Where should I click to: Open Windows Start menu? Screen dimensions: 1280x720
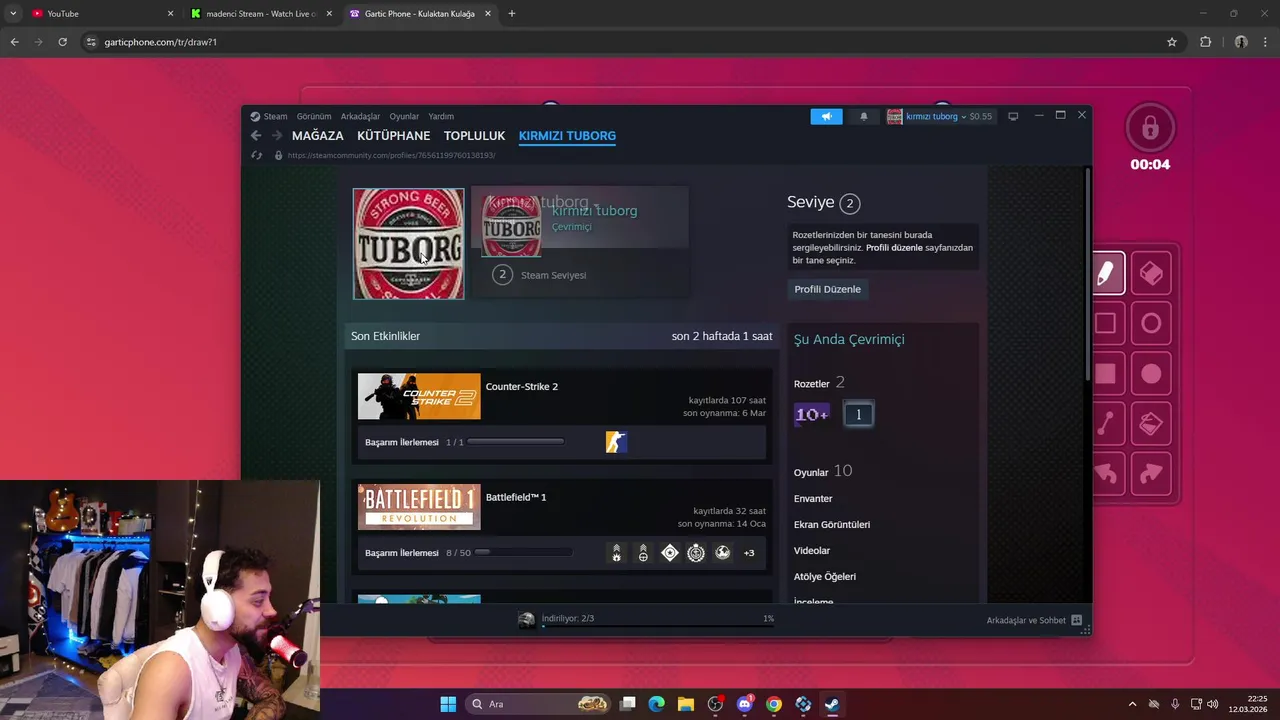click(448, 704)
